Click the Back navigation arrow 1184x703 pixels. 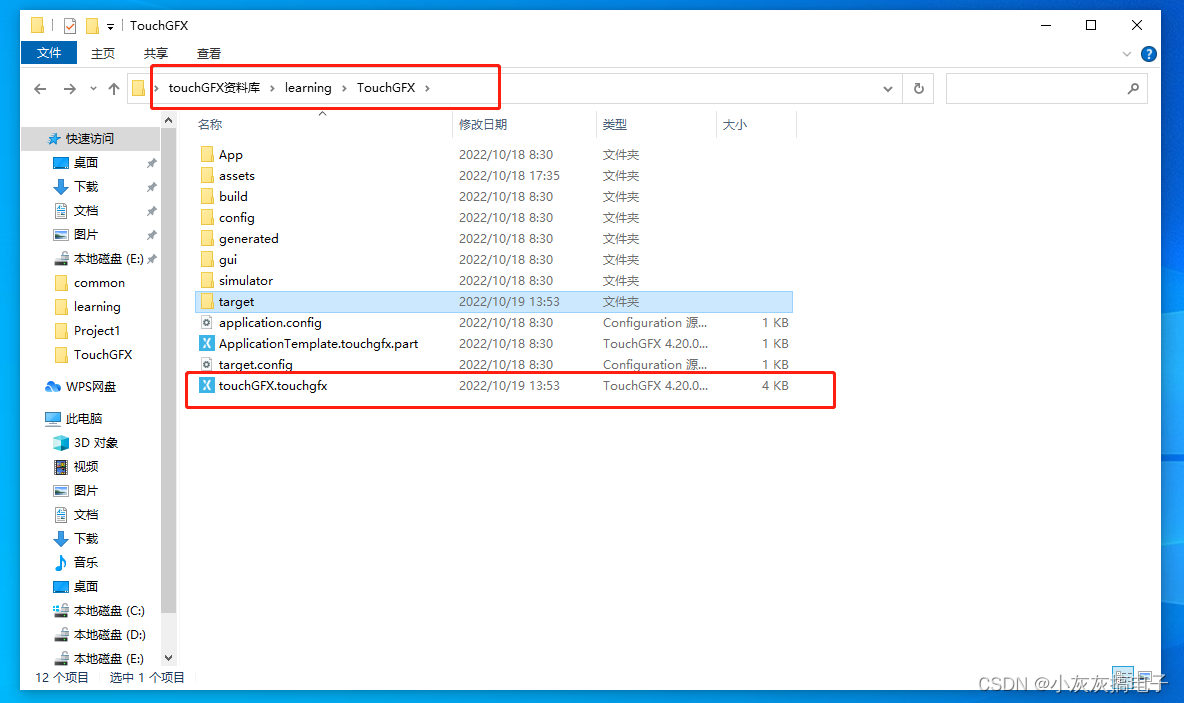(x=40, y=88)
